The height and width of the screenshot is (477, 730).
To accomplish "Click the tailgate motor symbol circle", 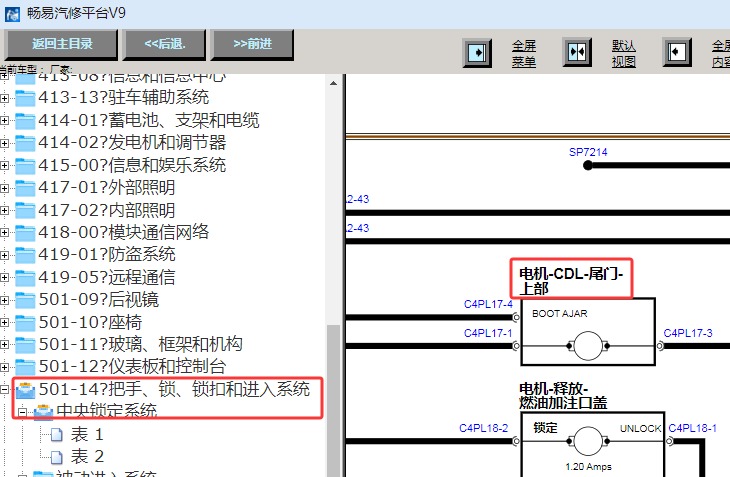I will coord(588,346).
